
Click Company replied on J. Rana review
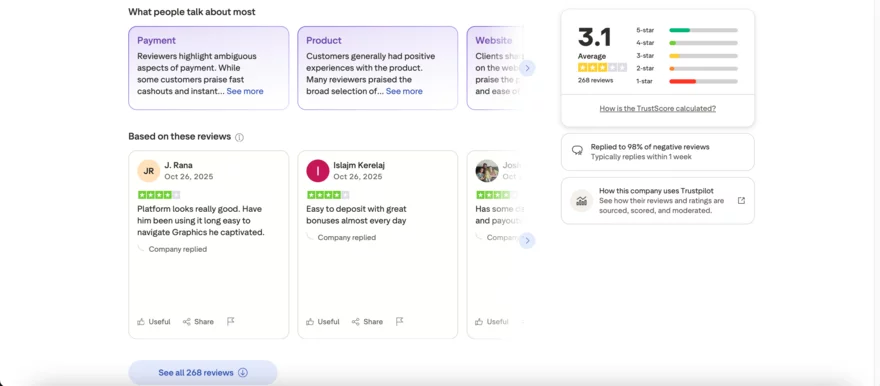(177, 249)
